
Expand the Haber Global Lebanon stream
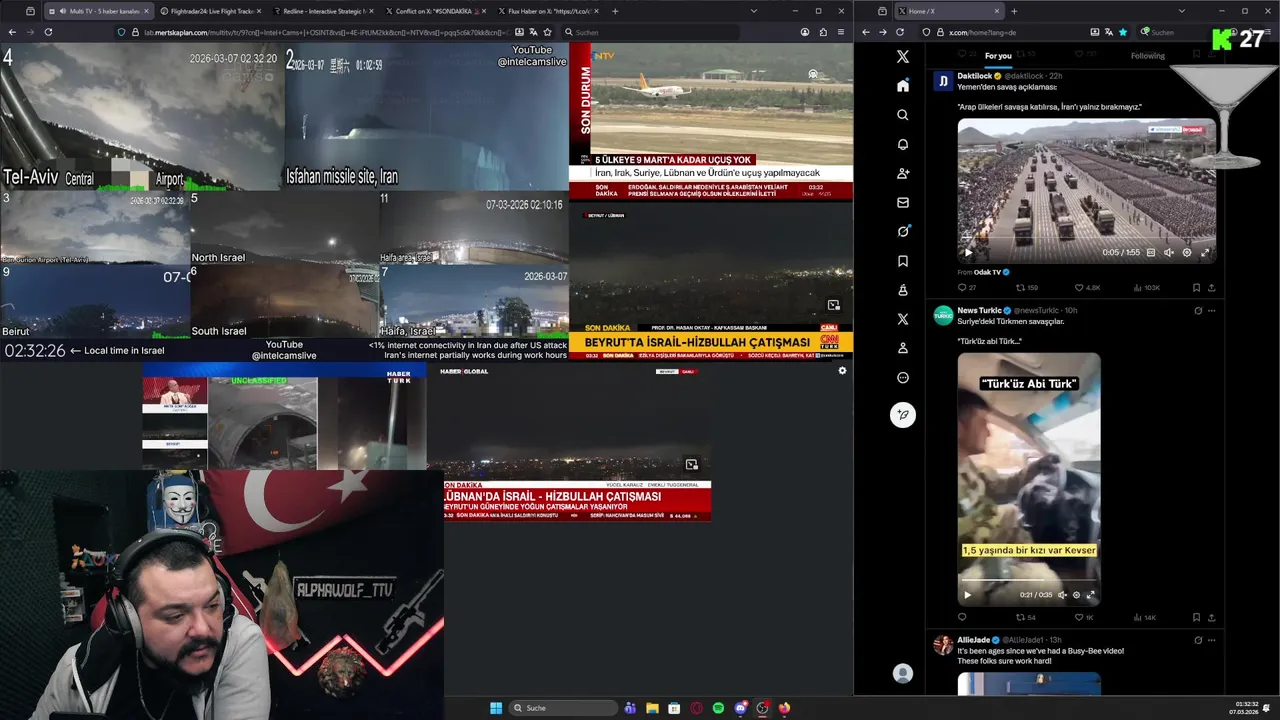691,464
